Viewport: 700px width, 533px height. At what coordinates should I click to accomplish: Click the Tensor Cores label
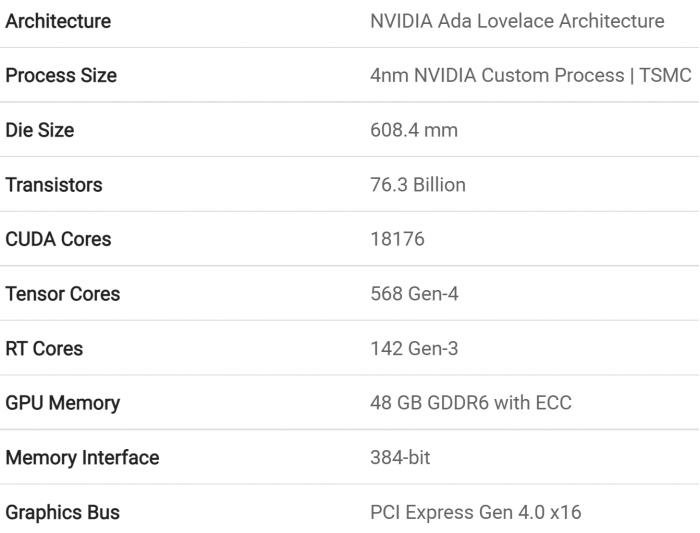click(62, 294)
